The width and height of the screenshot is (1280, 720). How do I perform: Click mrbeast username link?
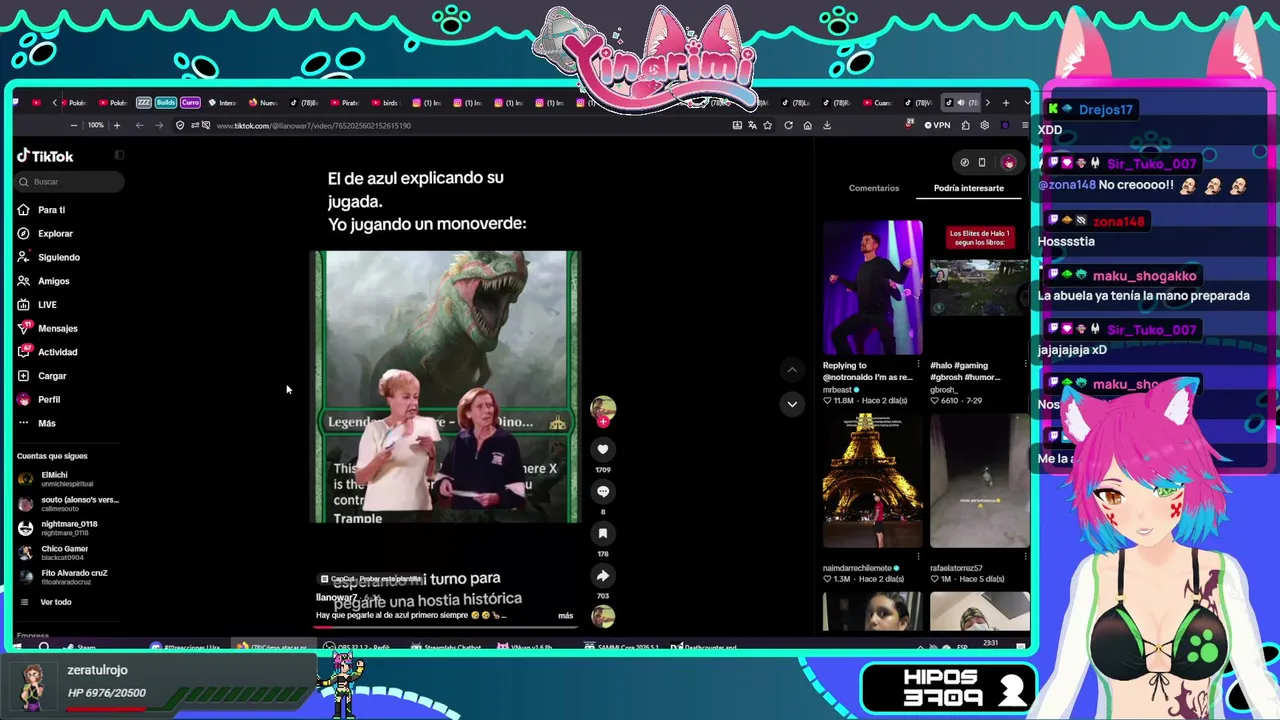837,389
